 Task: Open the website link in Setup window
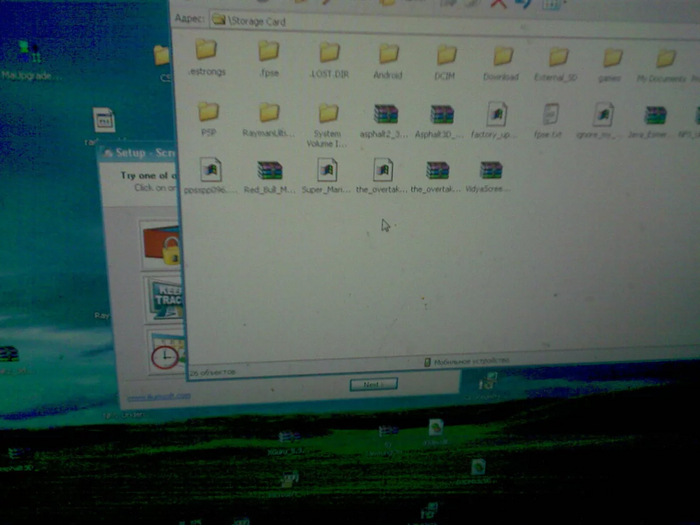[x=159, y=396]
